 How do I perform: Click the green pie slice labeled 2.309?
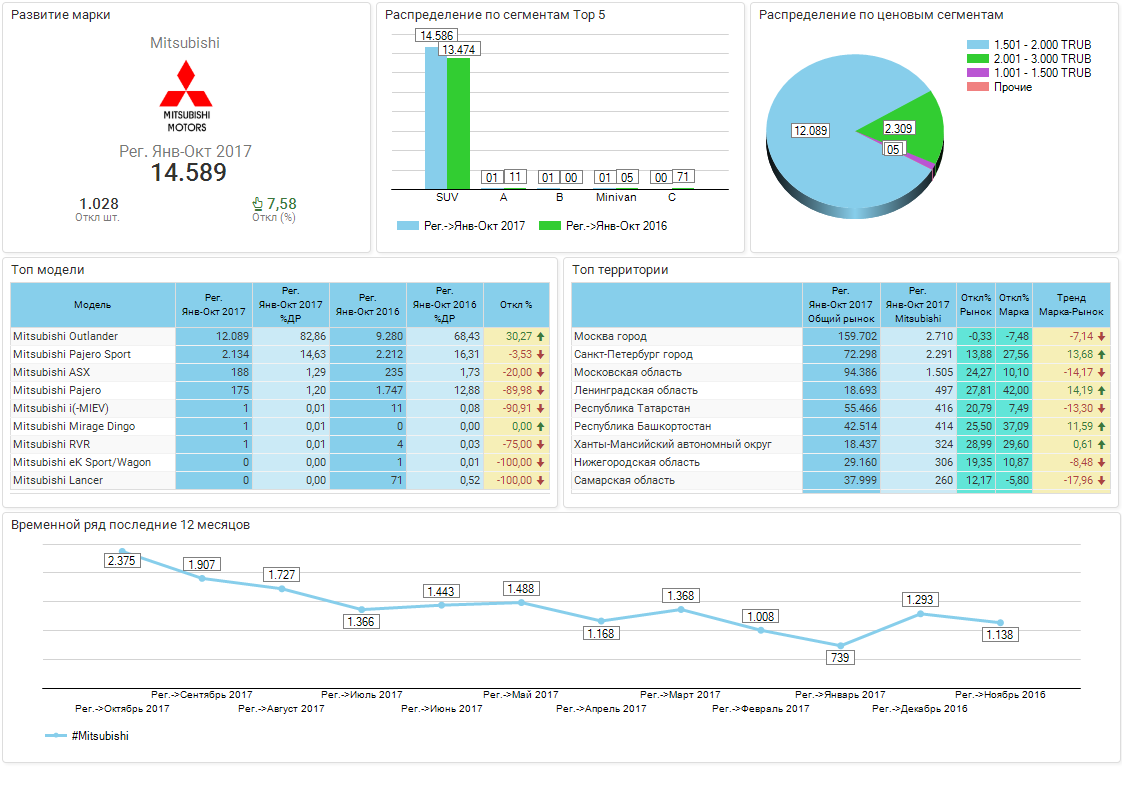(905, 115)
